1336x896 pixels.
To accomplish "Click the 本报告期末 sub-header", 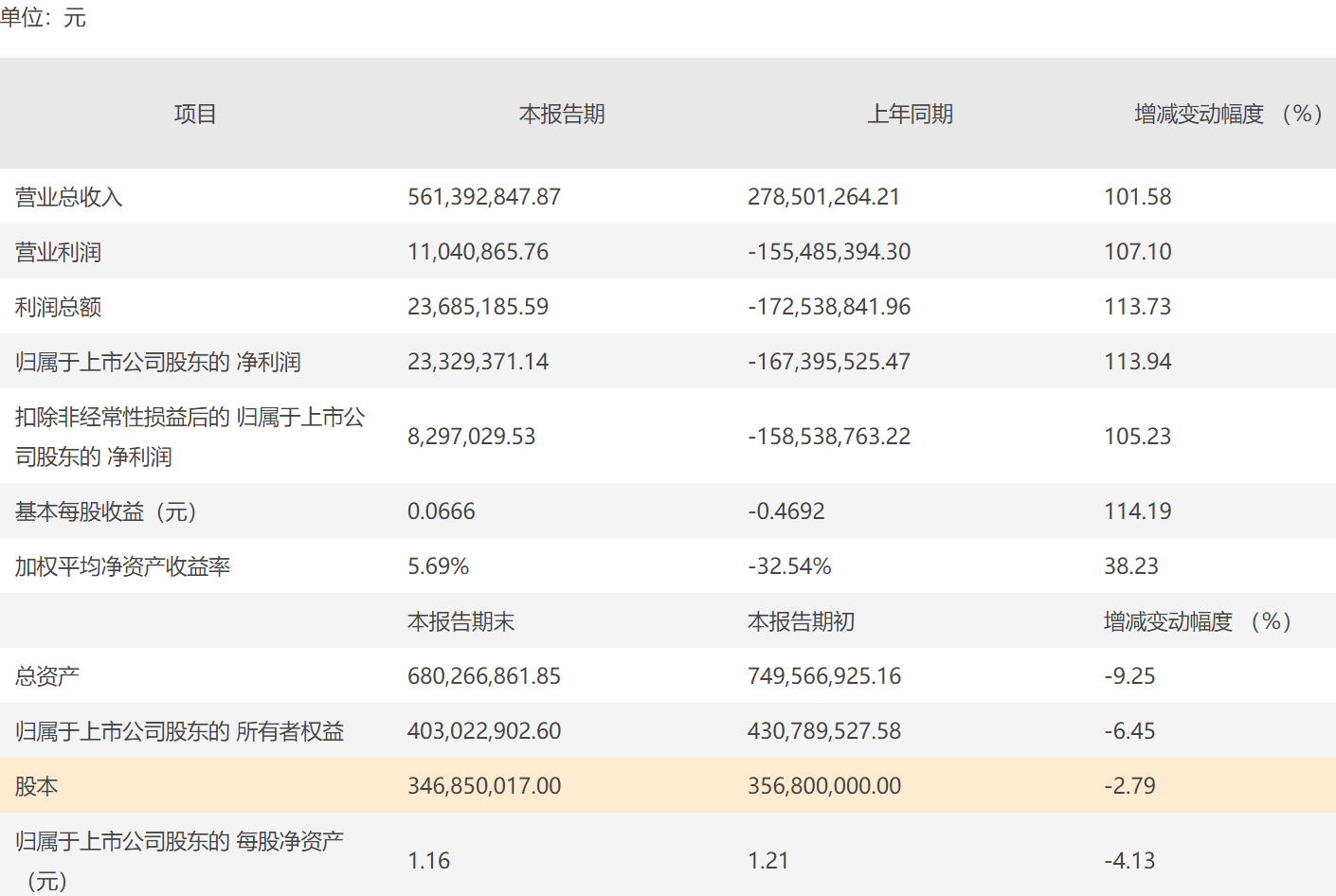I will [x=461, y=621].
